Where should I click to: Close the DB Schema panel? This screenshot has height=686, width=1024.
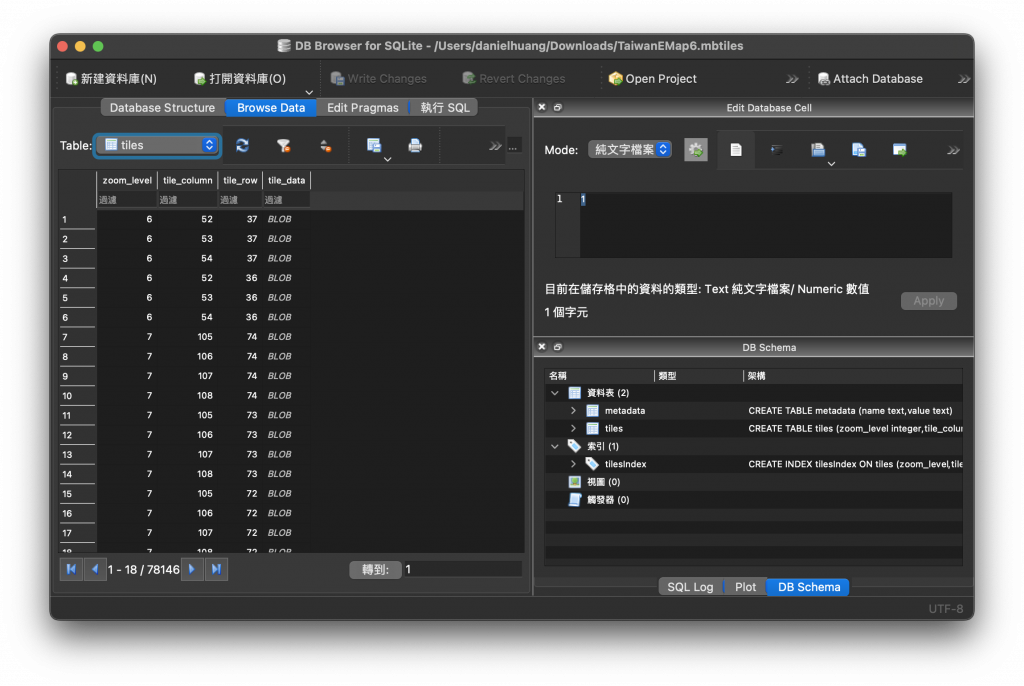point(541,347)
